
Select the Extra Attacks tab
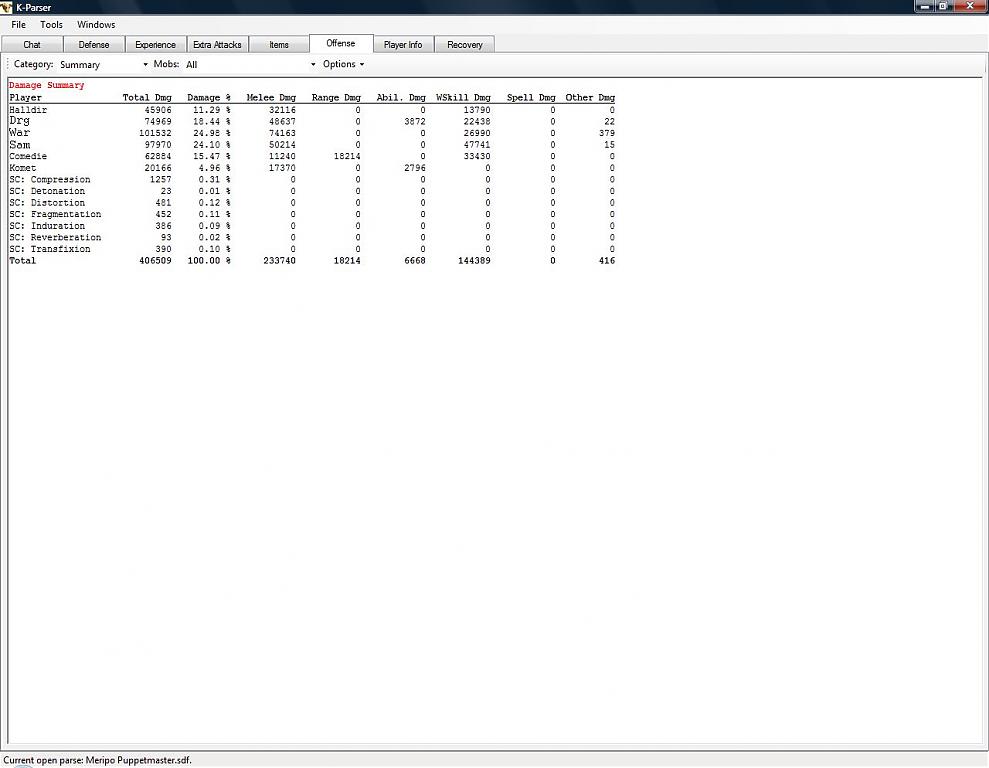(x=217, y=45)
